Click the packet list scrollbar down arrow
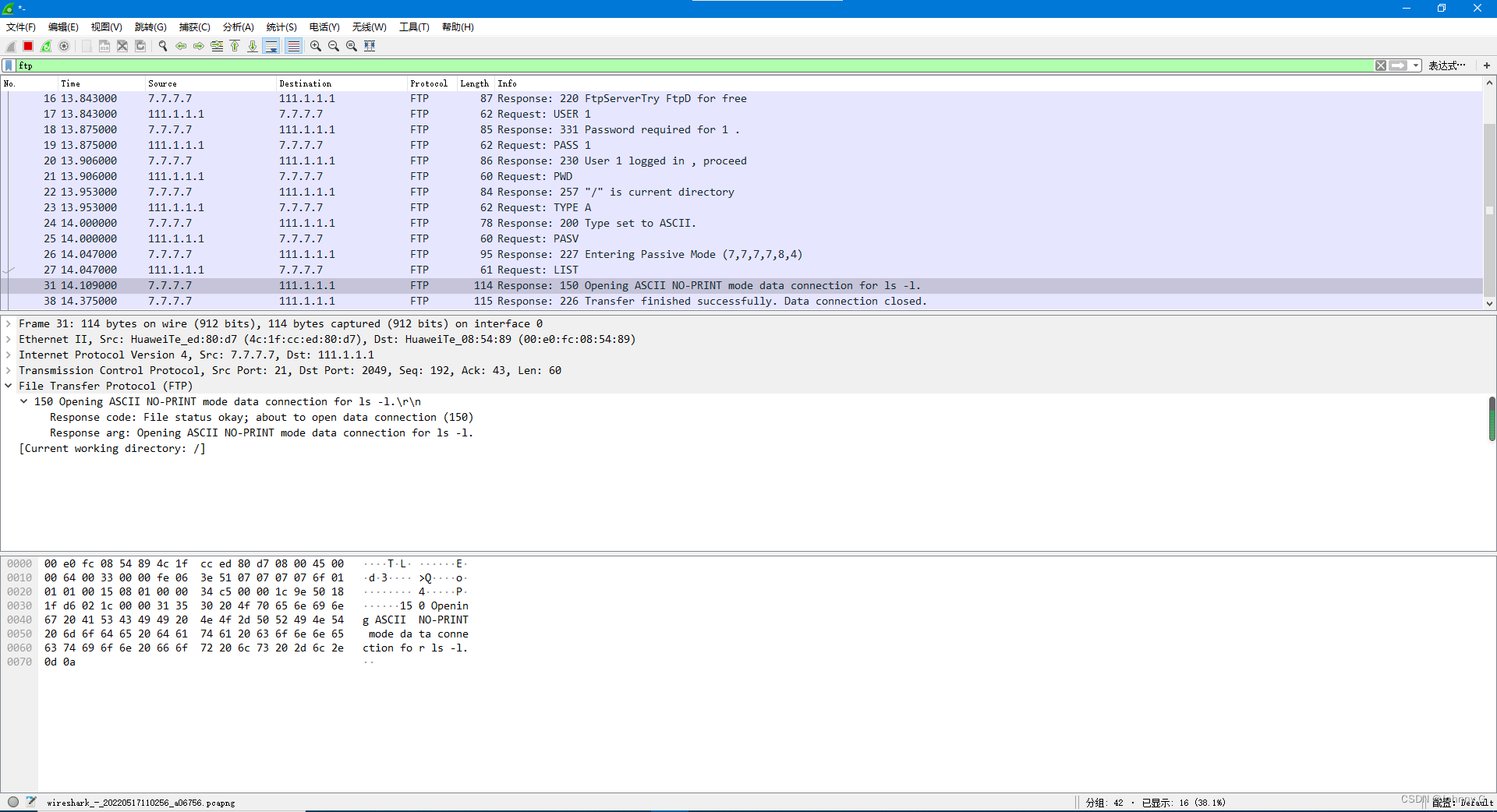 click(1489, 304)
